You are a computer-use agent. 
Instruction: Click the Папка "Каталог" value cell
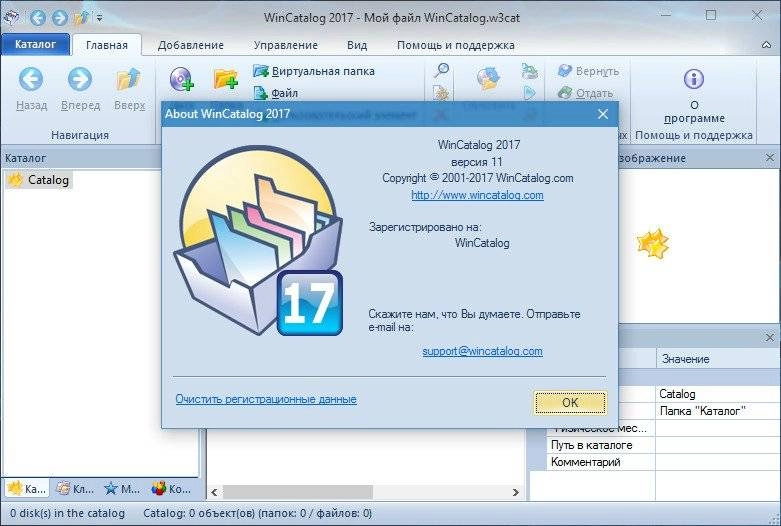point(718,411)
